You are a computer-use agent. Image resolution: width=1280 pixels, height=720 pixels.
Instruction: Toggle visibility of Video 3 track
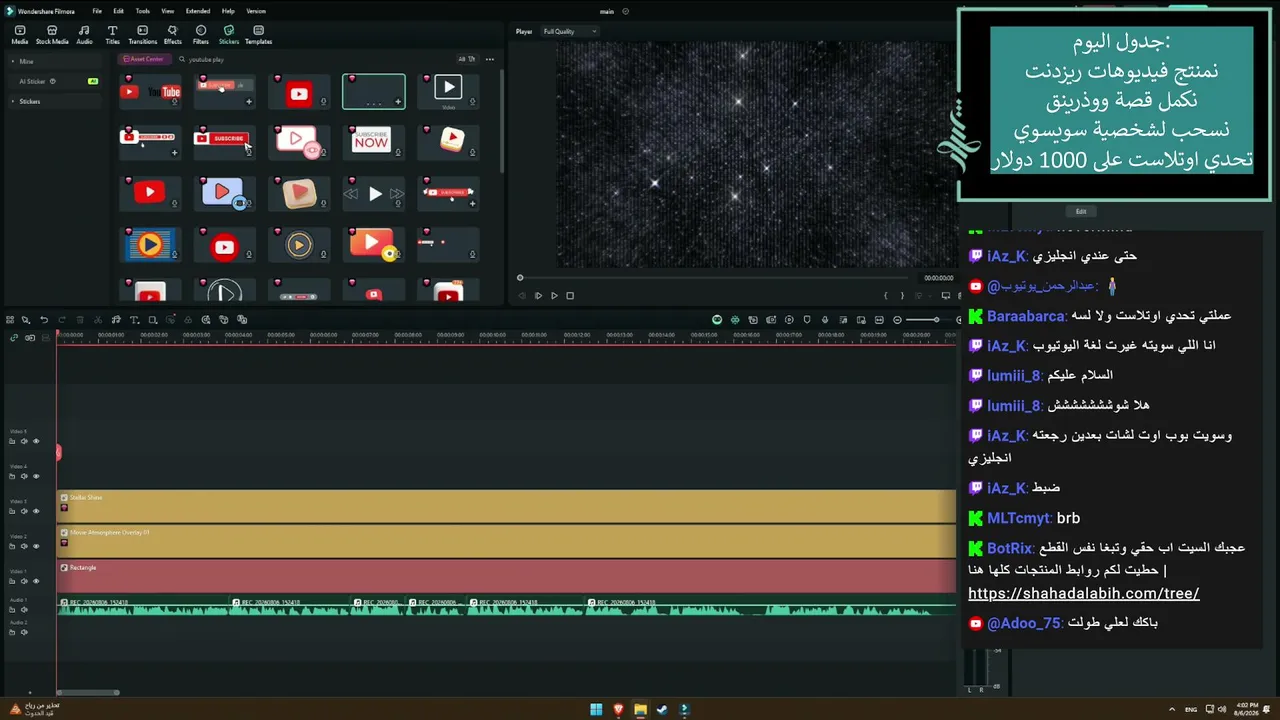tap(36, 511)
